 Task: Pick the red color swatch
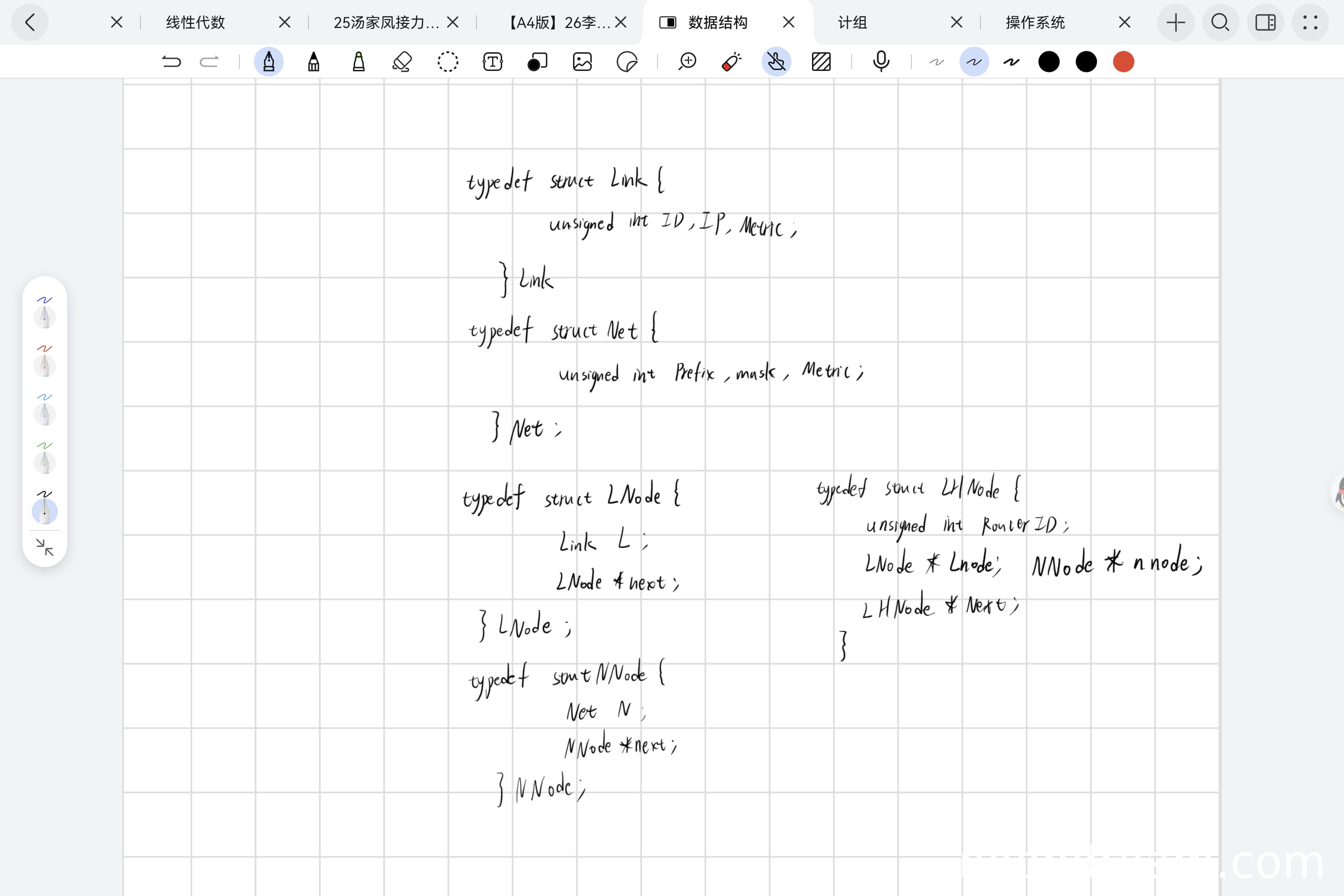[x=1123, y=62]
